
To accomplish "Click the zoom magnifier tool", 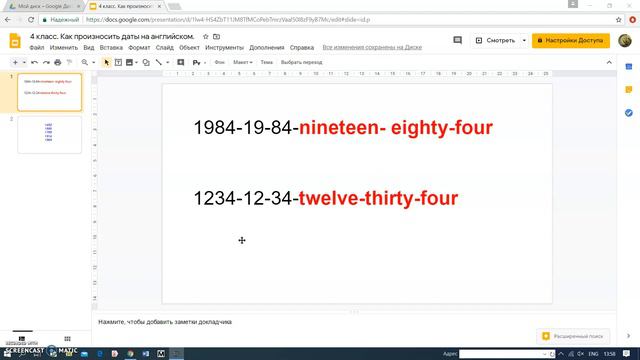I will tap(84, 62).
